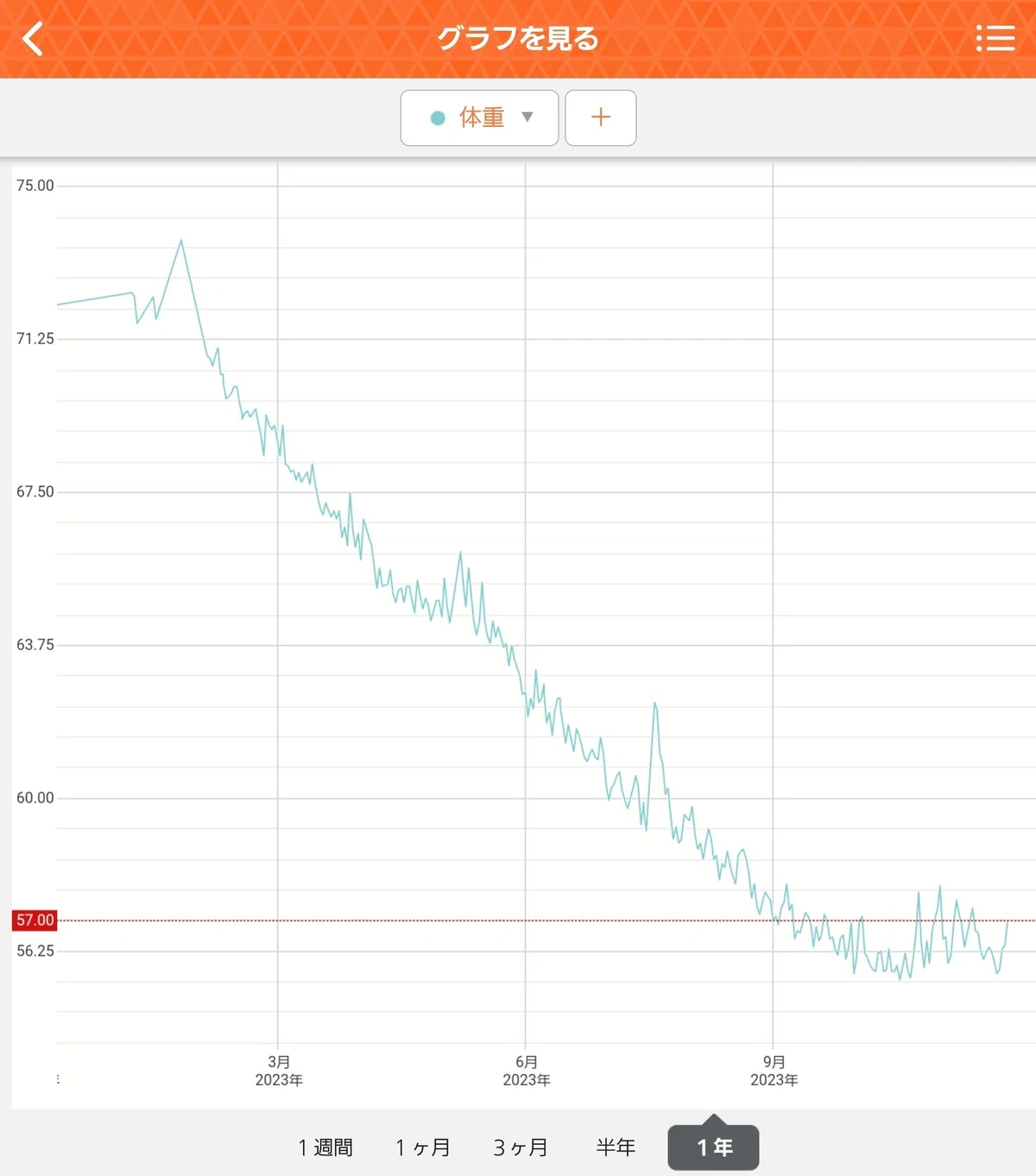Switch graph range to 半年
Image resolution: width=1036 pixels, height=1176 pixels.
click(x=616, y=1148)
